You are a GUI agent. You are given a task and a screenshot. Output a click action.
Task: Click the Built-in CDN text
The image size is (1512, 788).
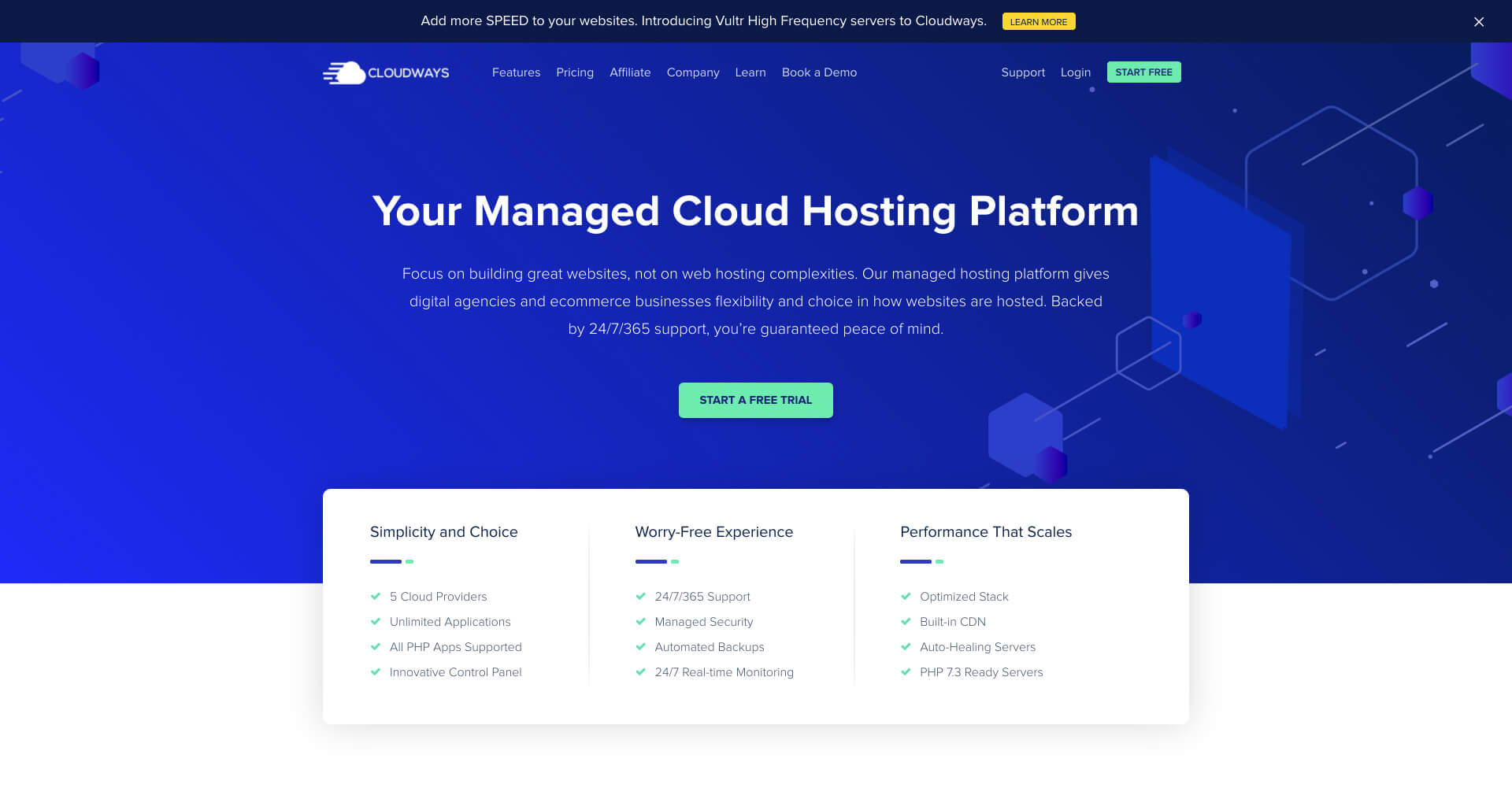[x=953, y=622]
